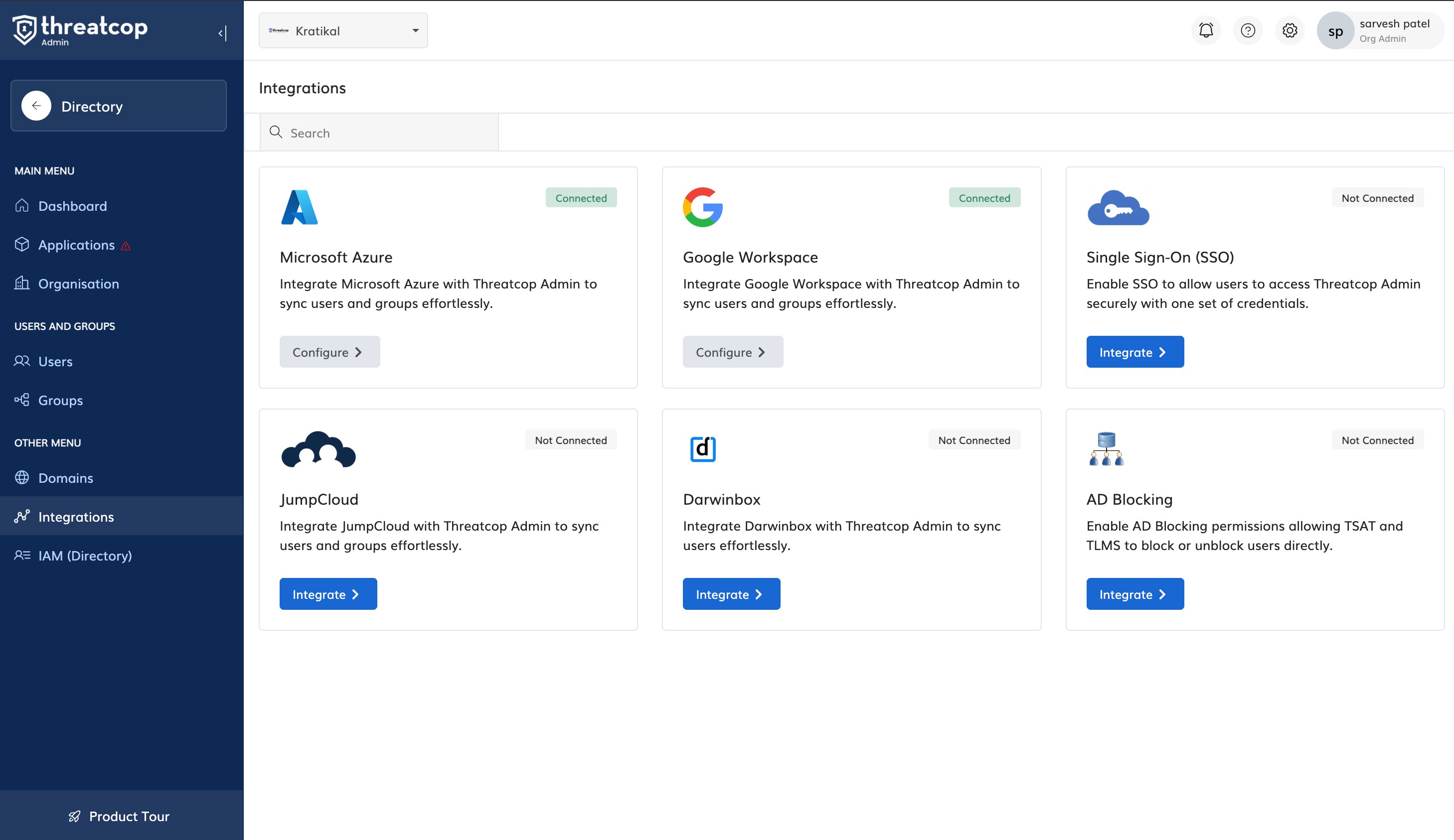Click the Not Connected badge on AD Blocking
This screenshot has height=840, width=1454.
(1377, 440)
